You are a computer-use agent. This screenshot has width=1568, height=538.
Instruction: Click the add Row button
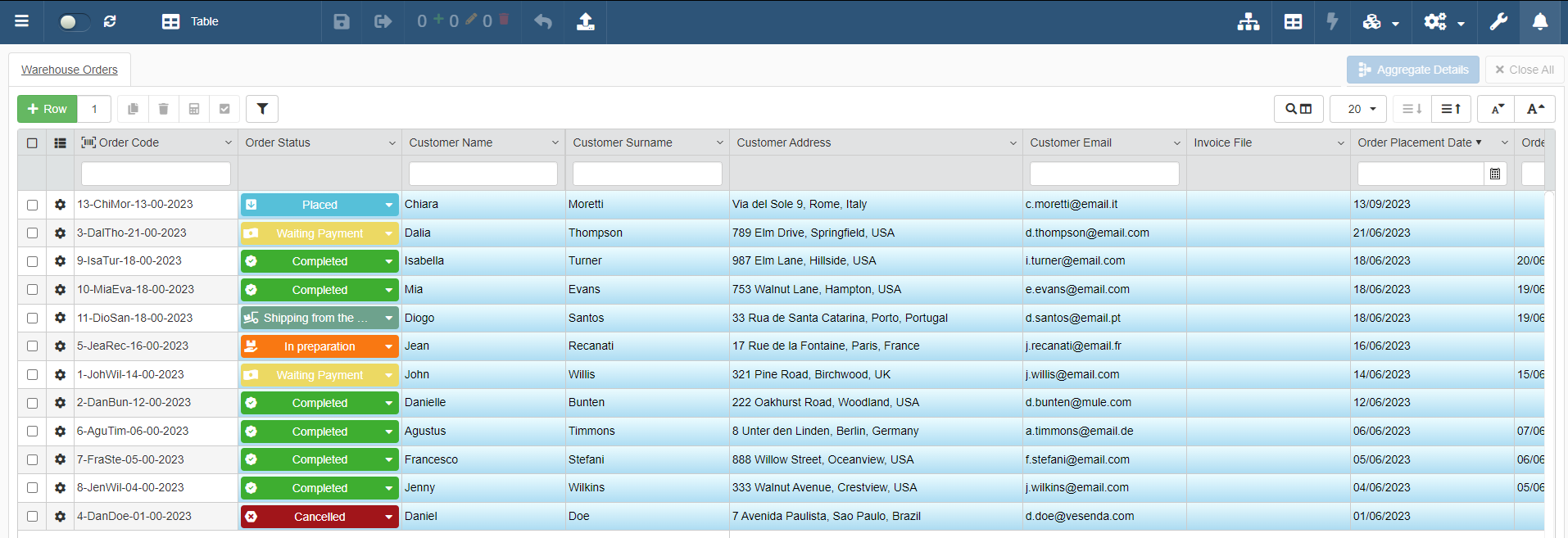(x=48, y=109)
